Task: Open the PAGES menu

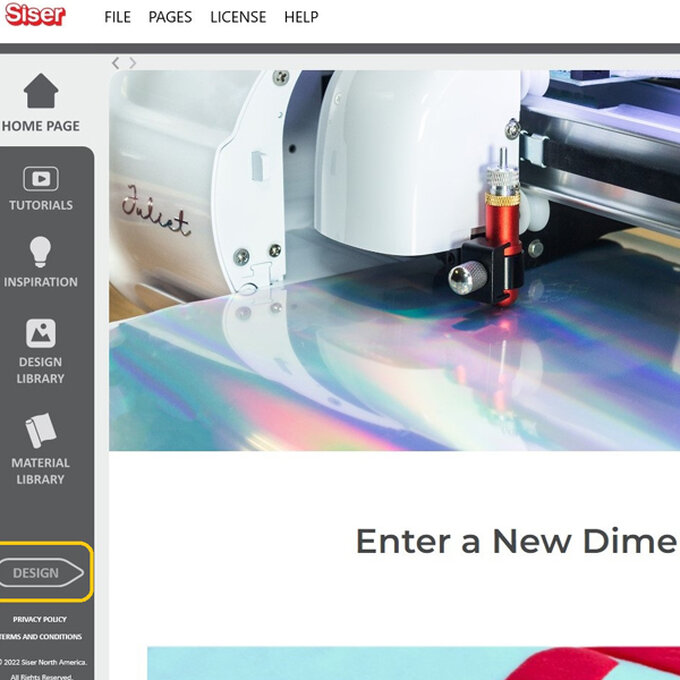Action: [x=170, y=17]
